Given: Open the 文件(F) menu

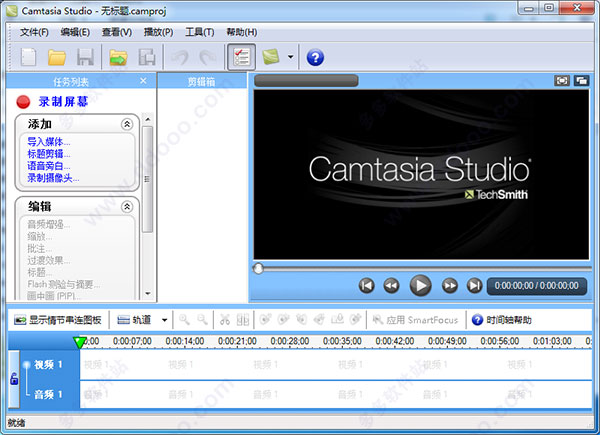Looking at the screenshot, I should pos(34,32).
